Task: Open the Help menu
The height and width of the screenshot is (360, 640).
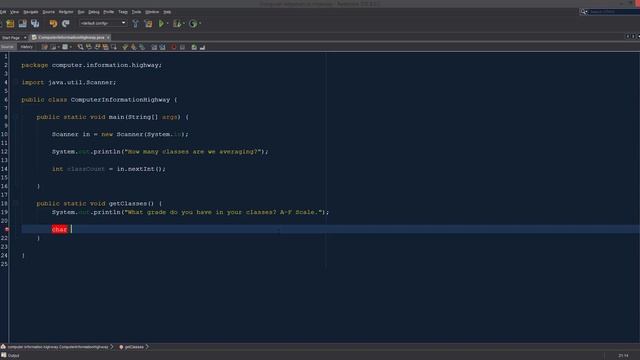Action: point(167,12)
